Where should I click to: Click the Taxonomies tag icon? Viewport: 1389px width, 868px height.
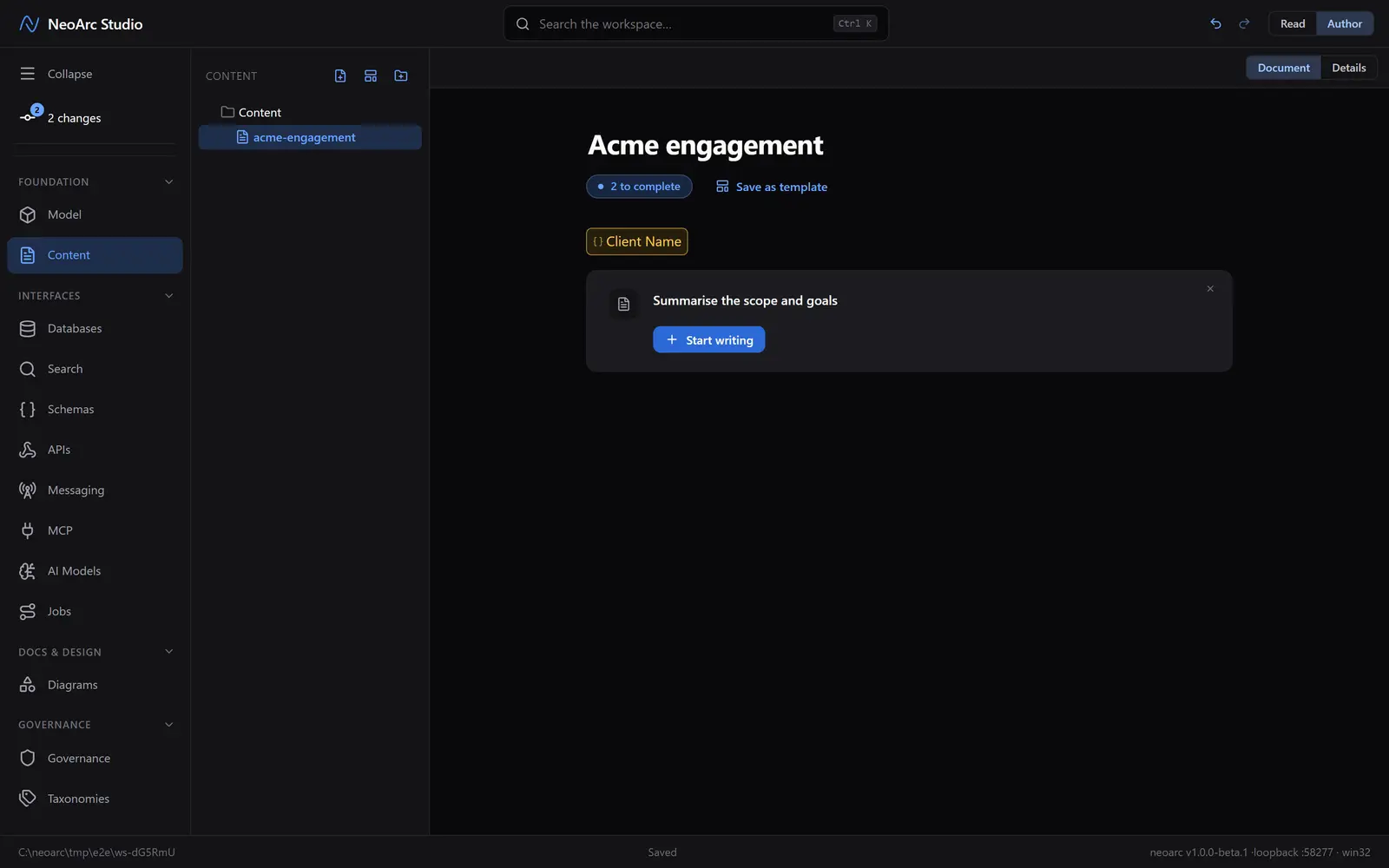28,799
